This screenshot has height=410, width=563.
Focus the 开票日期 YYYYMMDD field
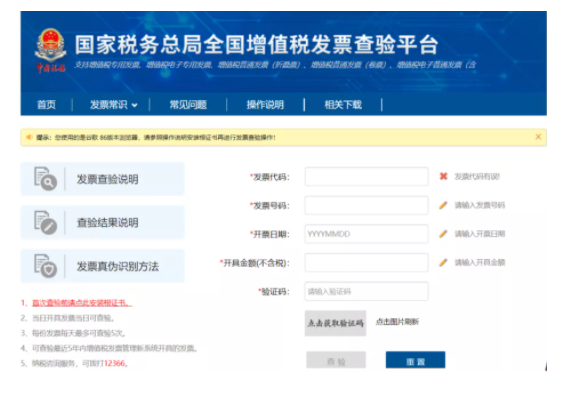click(366, 234)
